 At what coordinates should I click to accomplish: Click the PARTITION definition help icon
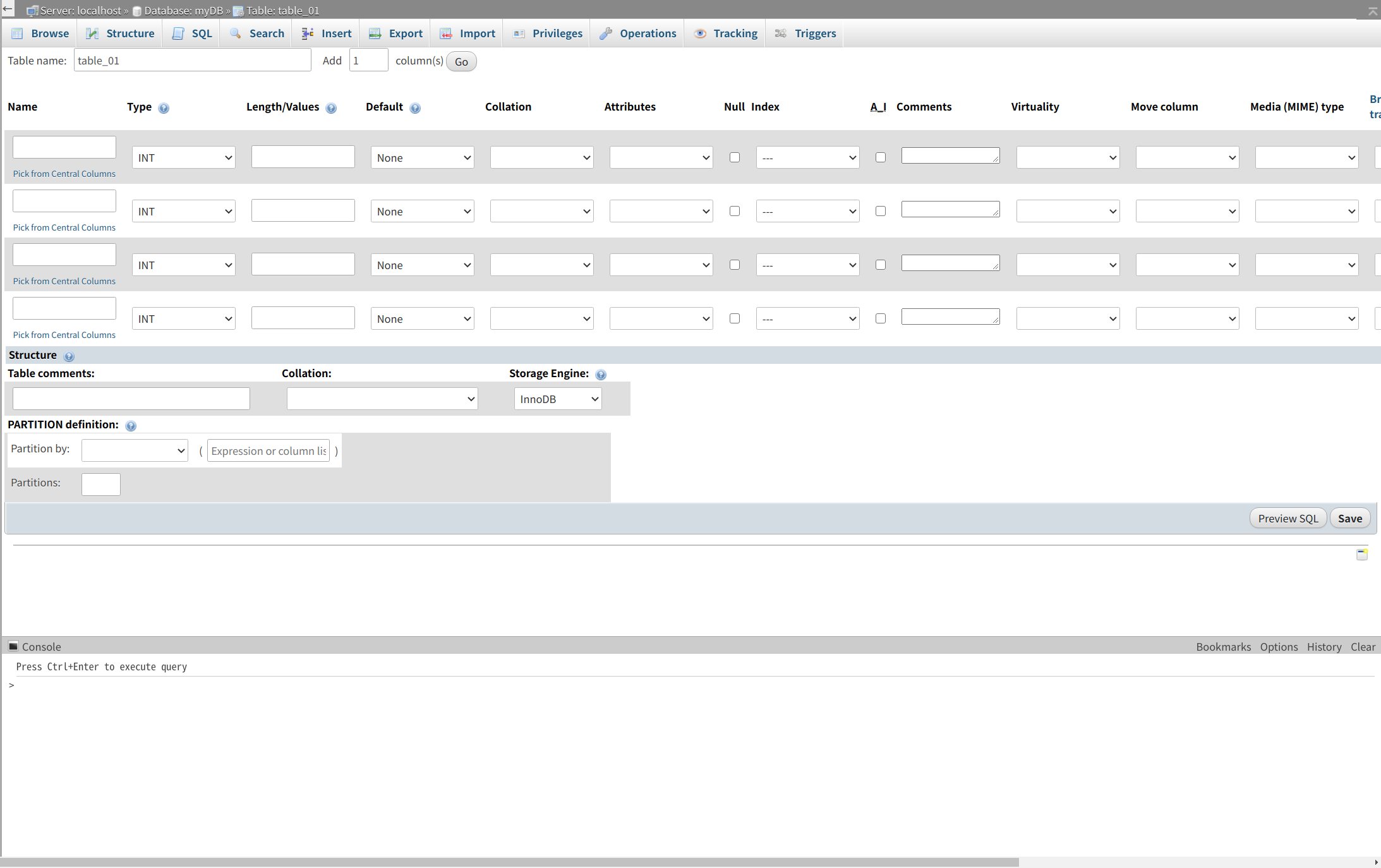click(131, 426)
